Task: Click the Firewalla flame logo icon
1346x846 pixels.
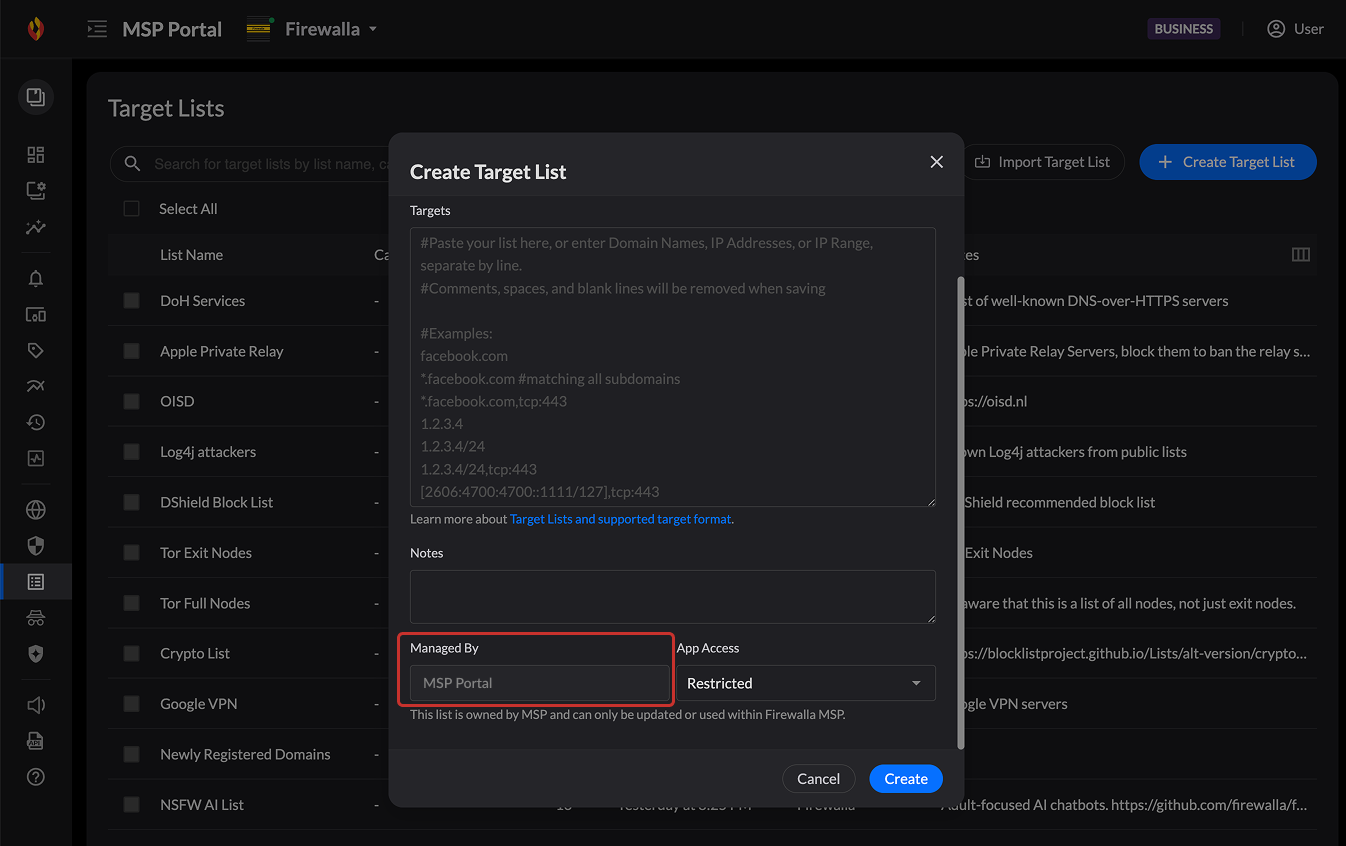Action: 36,29
